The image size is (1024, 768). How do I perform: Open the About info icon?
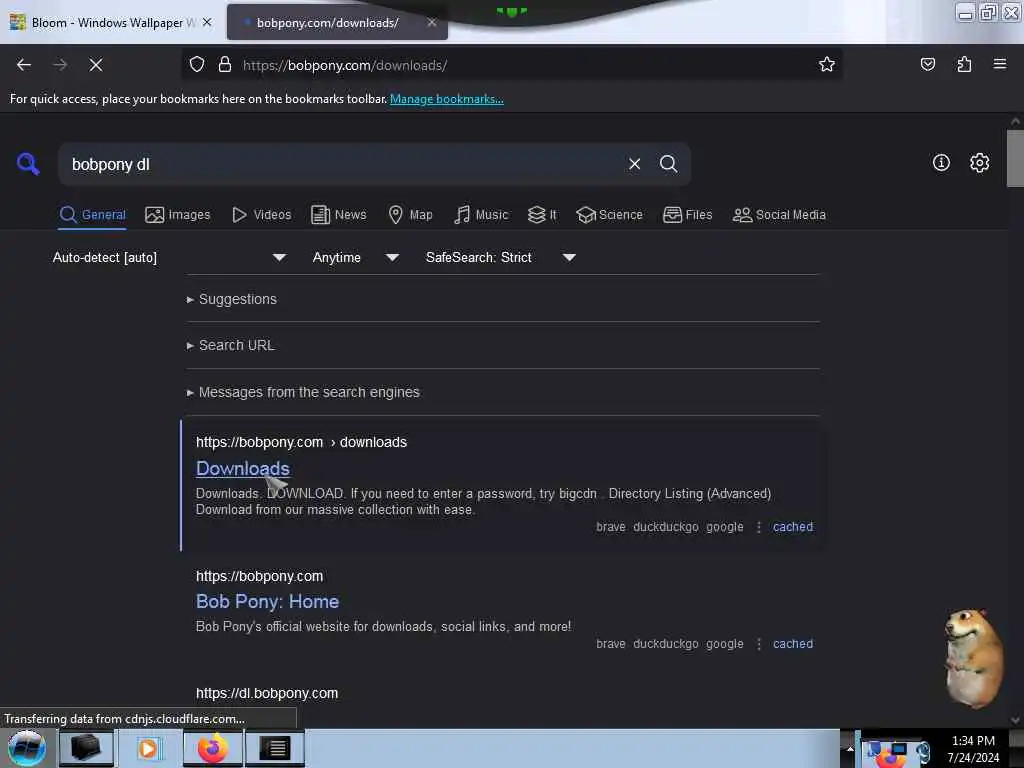click(941, 163)
